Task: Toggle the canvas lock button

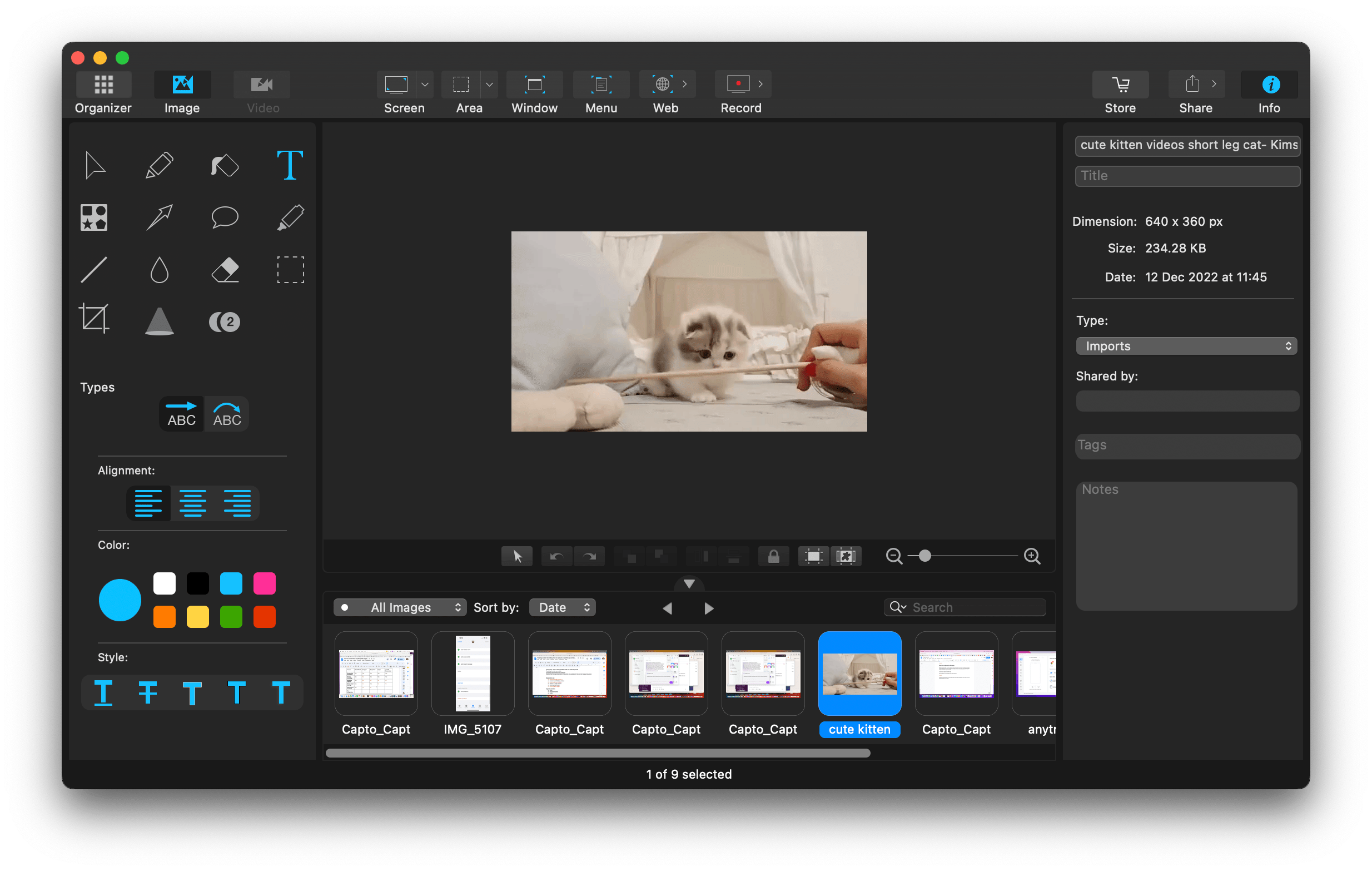Action: [x=773, y=556]
